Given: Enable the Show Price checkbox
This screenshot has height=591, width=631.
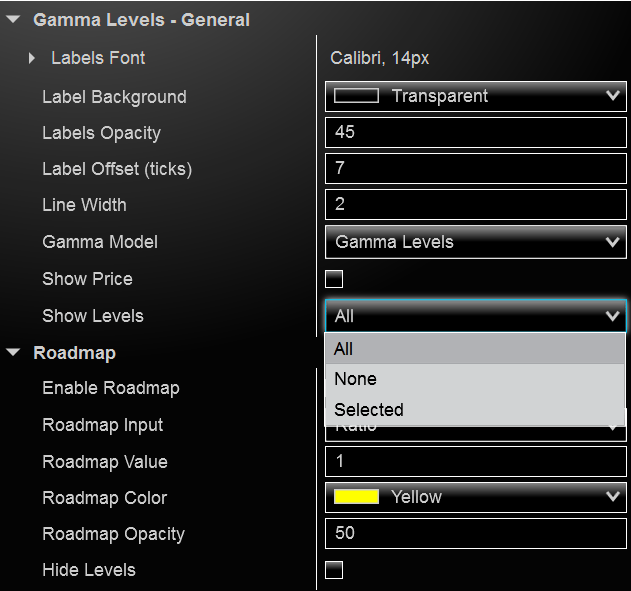Looking at the screenshot, I should [x=334, y=279].
